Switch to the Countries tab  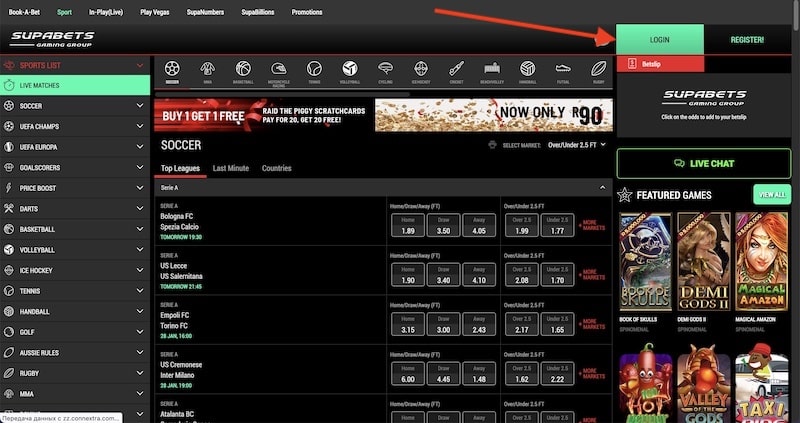tap(277, 168)
